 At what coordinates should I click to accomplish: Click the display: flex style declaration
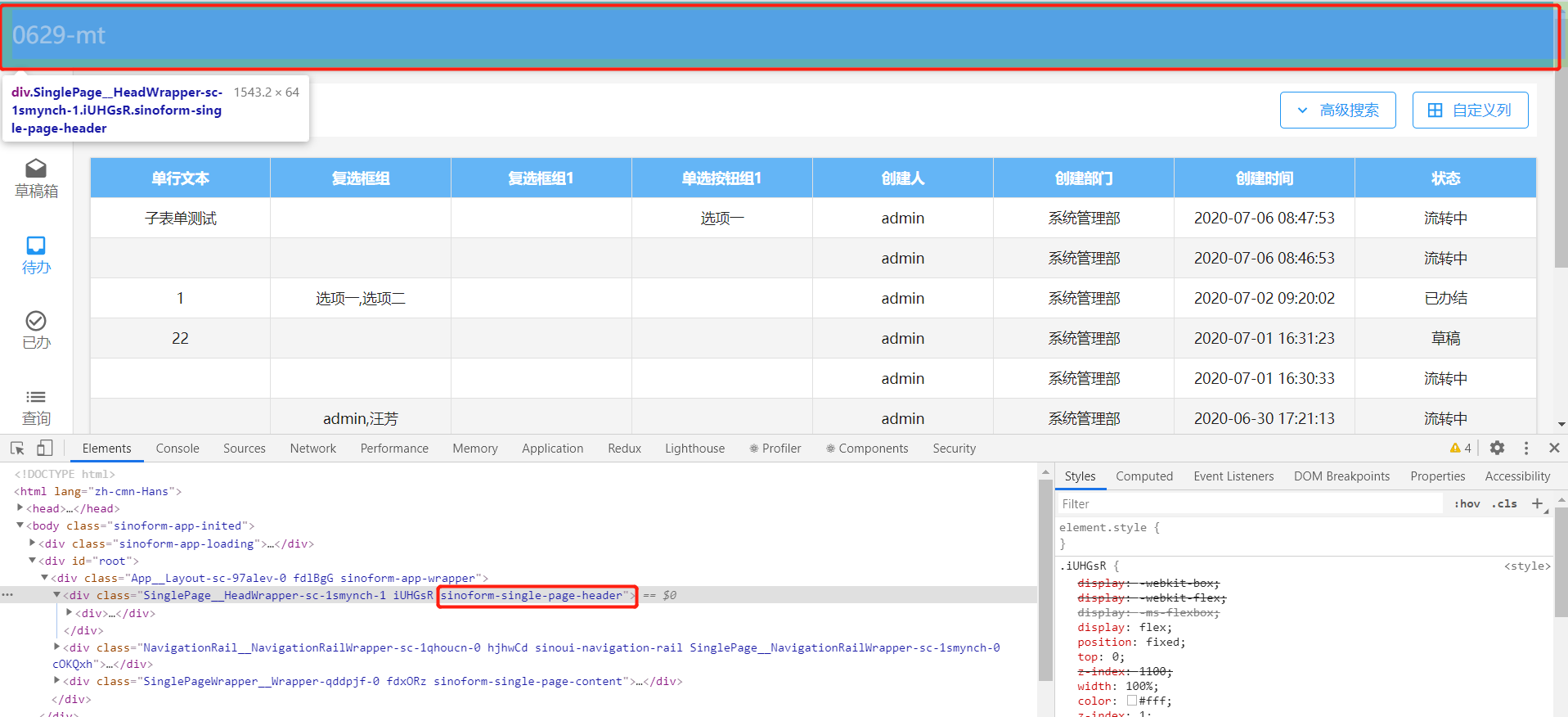coord(1125,627)
